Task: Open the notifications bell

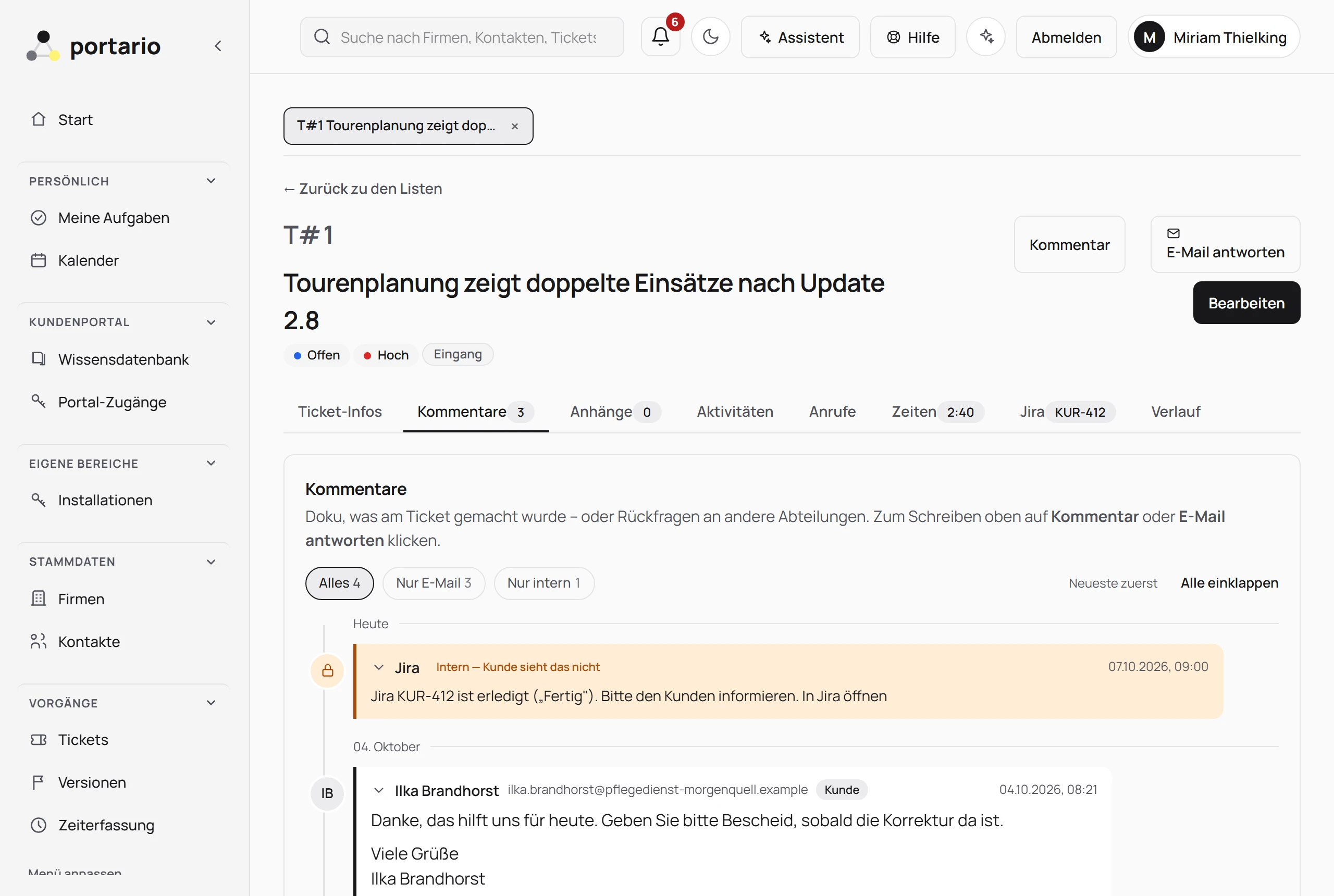Action: 660,37
